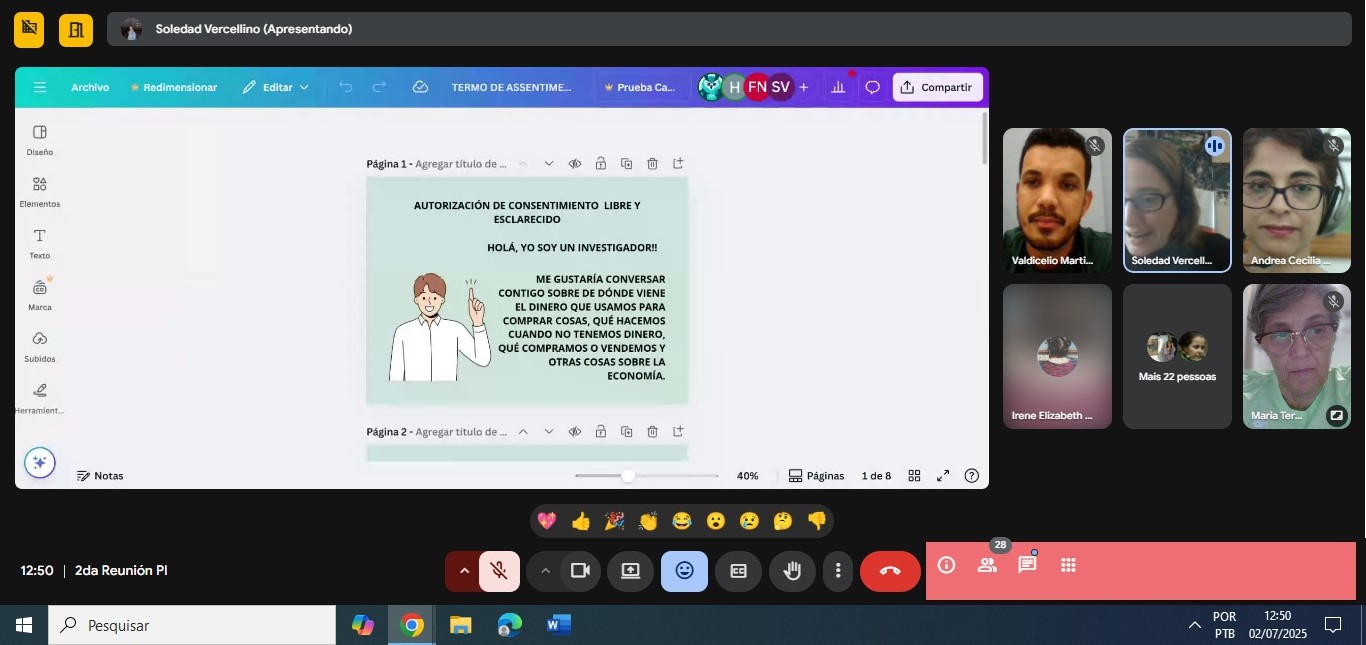1366x645 pixels.
Task: Open more options three-dot menu
Action: pos(838,571)
